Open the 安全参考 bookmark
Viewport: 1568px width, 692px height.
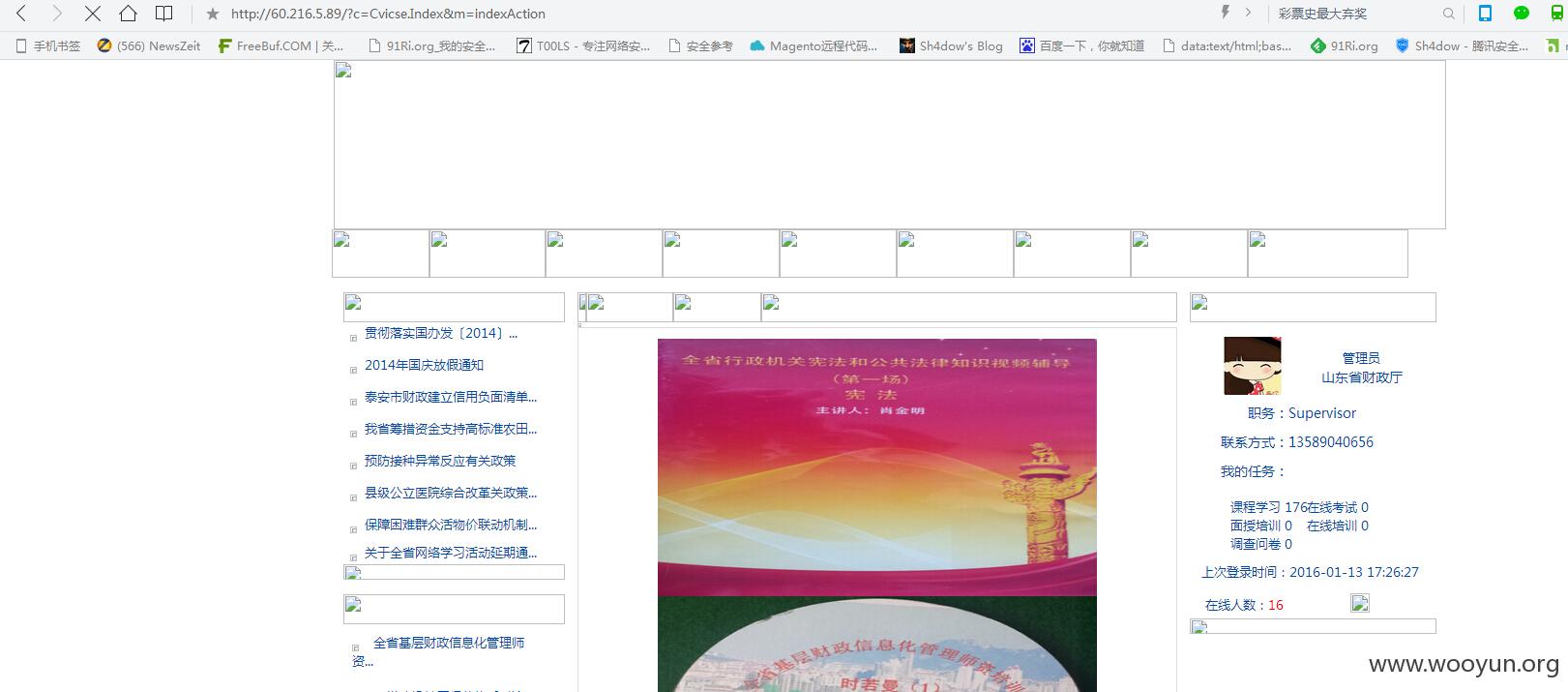[x=700, y=45]
